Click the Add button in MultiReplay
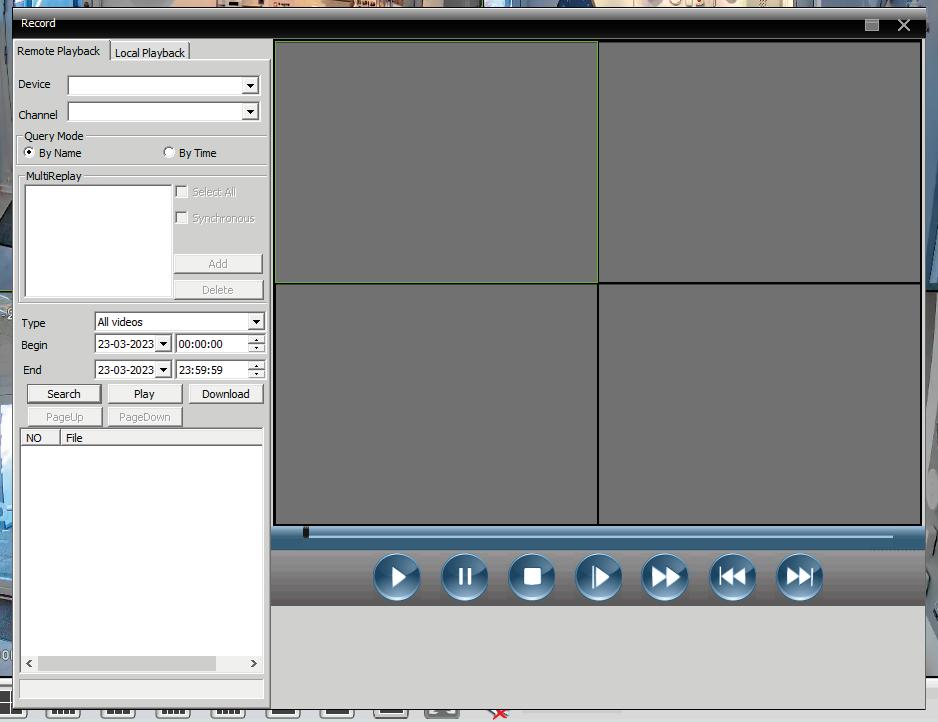This screenshot has width=938, height=722. point(218,264)
